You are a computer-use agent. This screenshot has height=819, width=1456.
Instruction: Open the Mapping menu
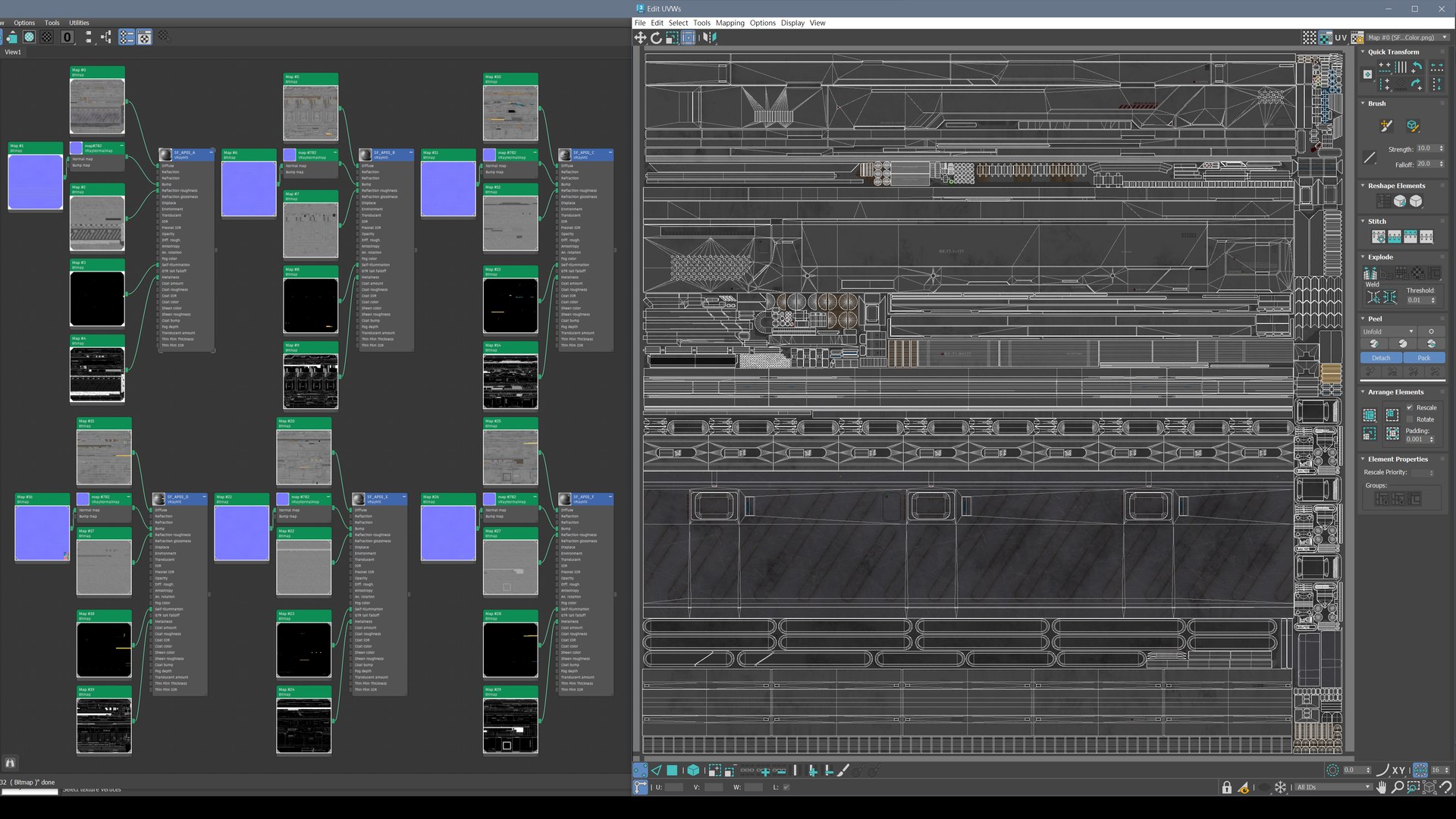730,23
